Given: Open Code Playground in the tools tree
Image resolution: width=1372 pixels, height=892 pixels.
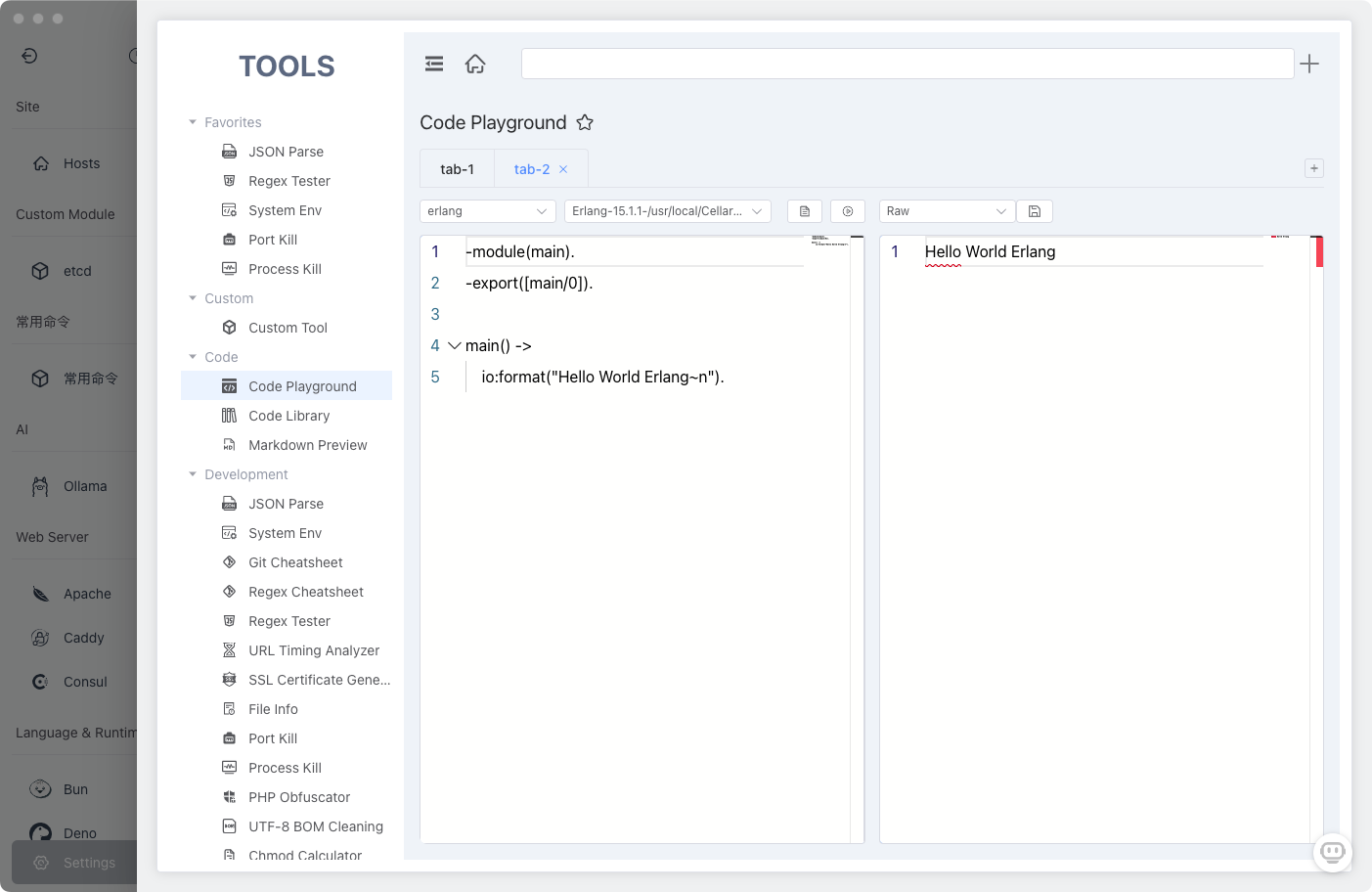Looking at the screenshot, I should pos(287,386).
